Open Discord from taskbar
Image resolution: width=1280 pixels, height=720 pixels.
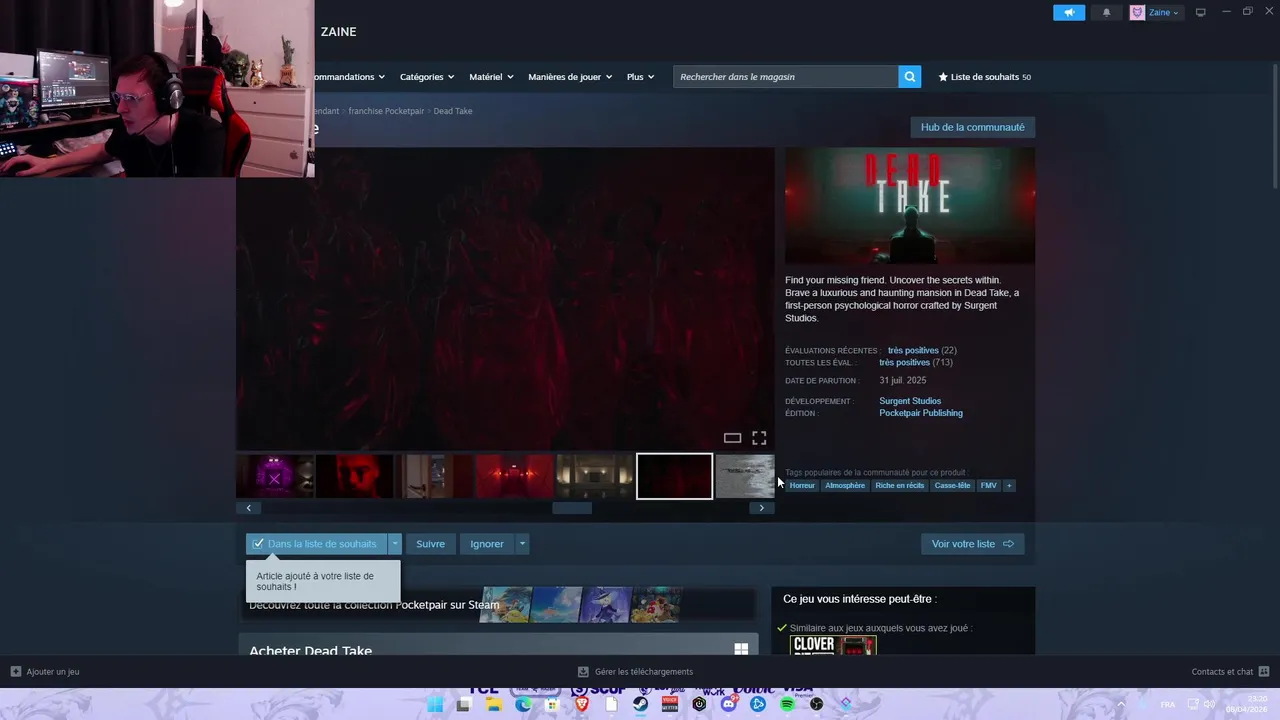(728, 704)
